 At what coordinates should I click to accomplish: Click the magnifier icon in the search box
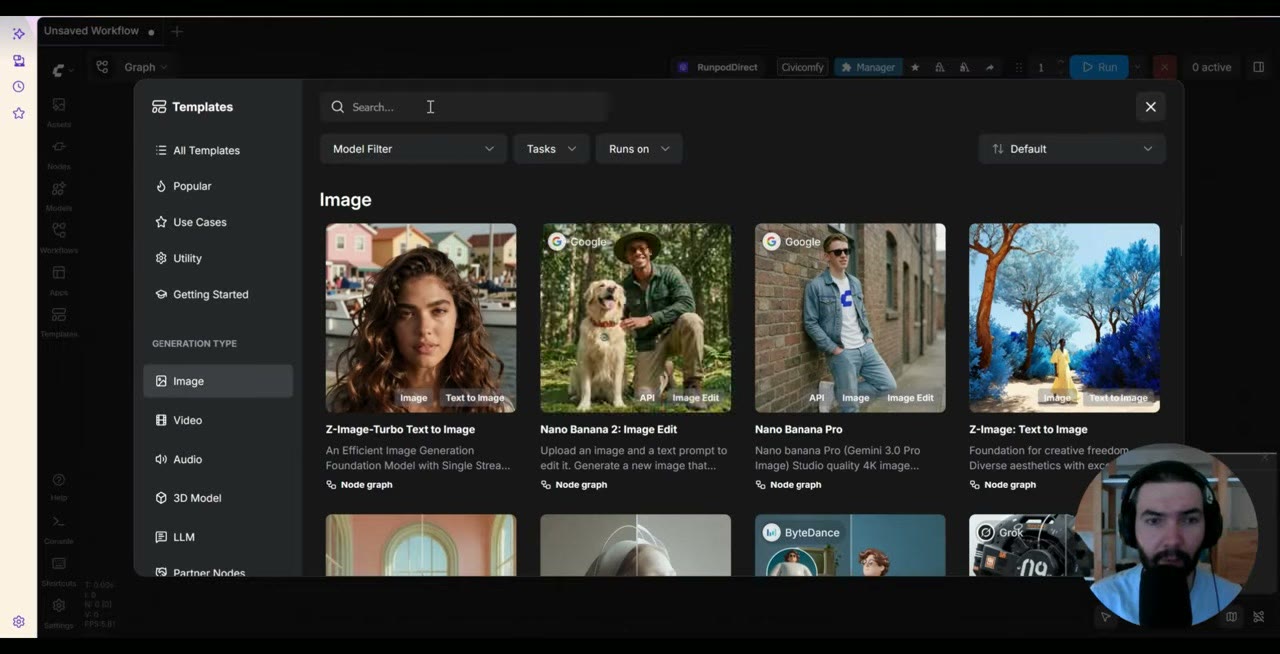pyautogui.click(x=338, y=107)
